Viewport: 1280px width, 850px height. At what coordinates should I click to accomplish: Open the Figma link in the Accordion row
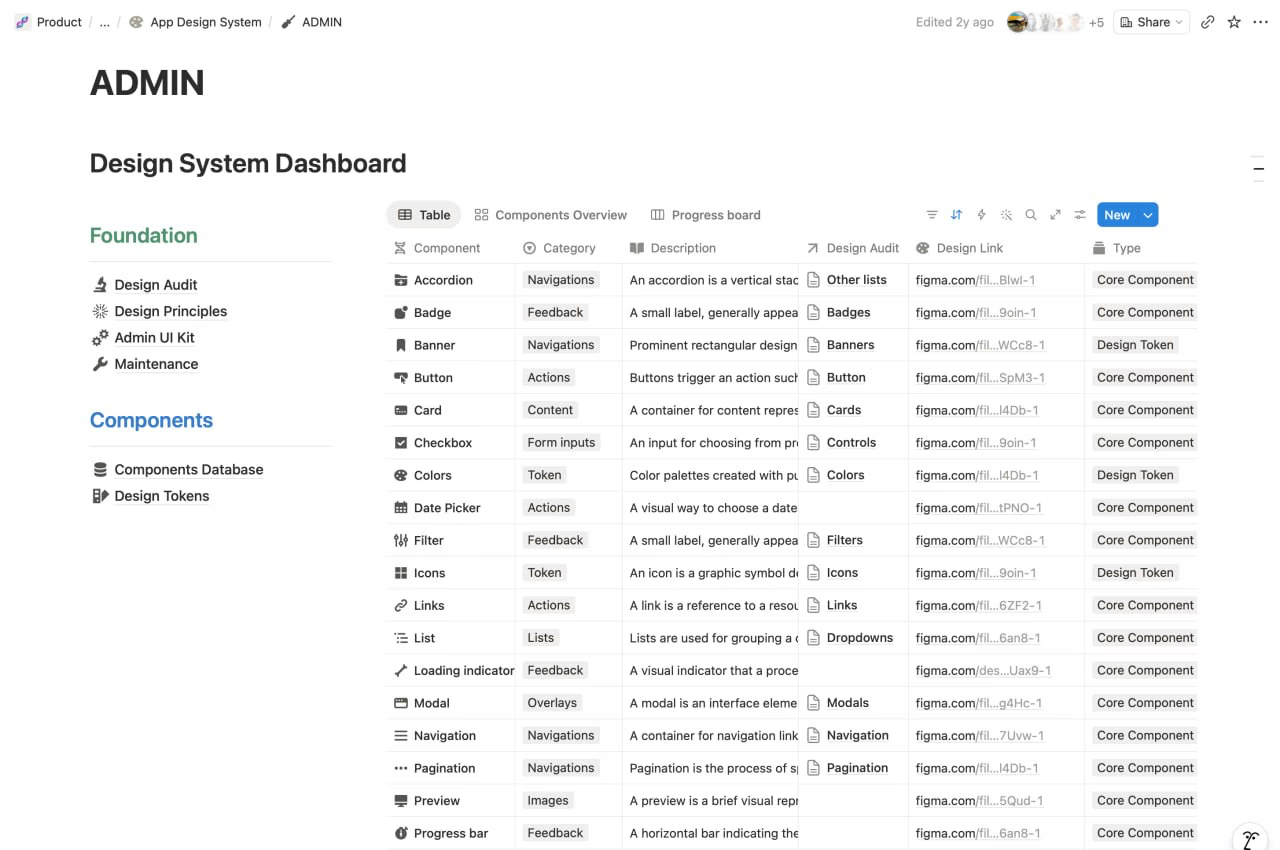[x=975, y=280]
